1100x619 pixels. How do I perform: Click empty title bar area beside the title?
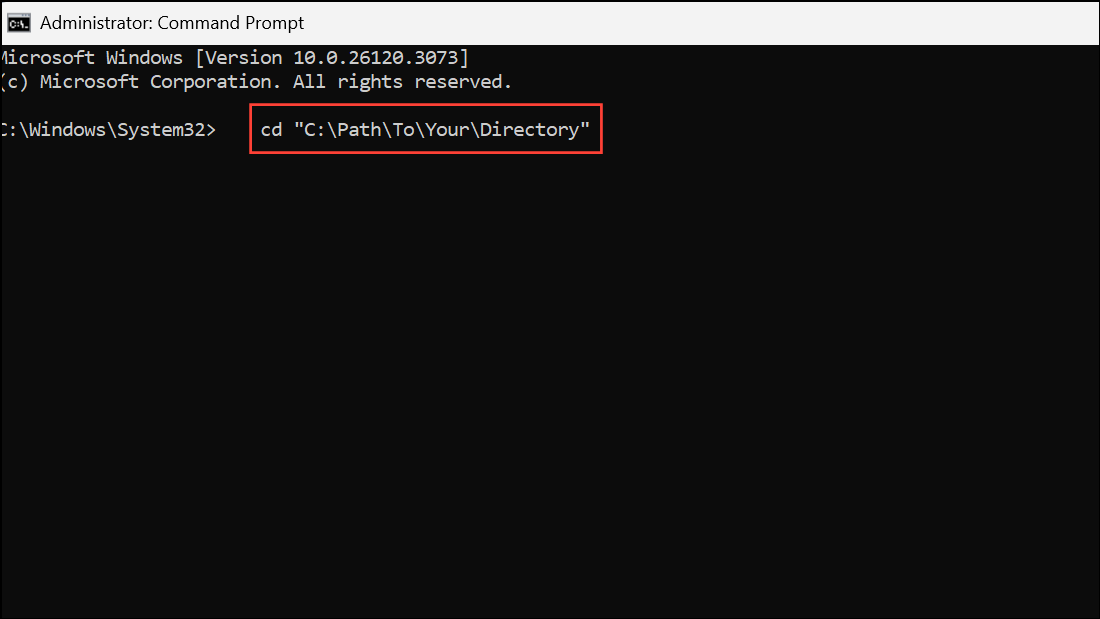point(702,23)
